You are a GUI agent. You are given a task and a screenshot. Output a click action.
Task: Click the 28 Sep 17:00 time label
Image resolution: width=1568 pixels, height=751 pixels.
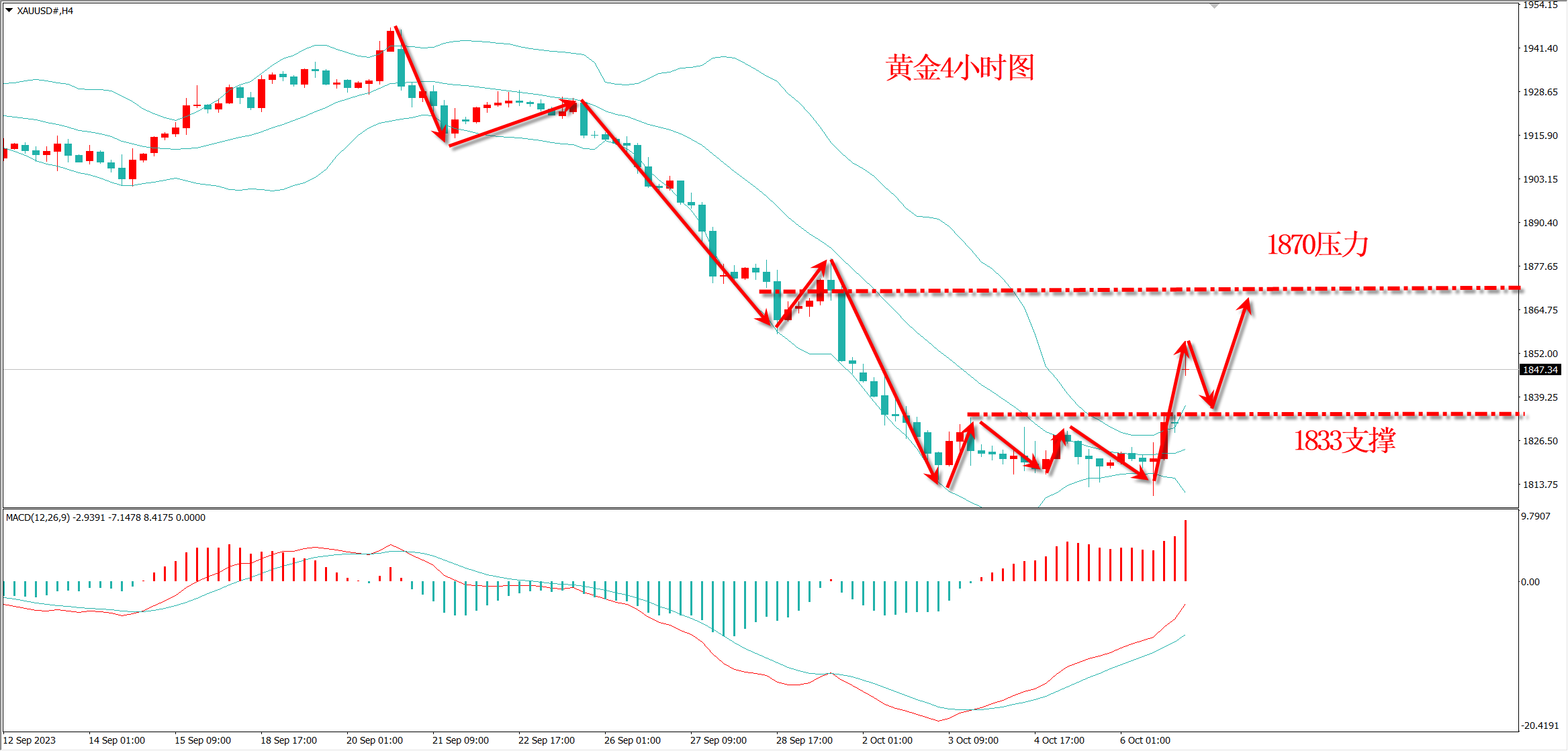coord(804,740)
